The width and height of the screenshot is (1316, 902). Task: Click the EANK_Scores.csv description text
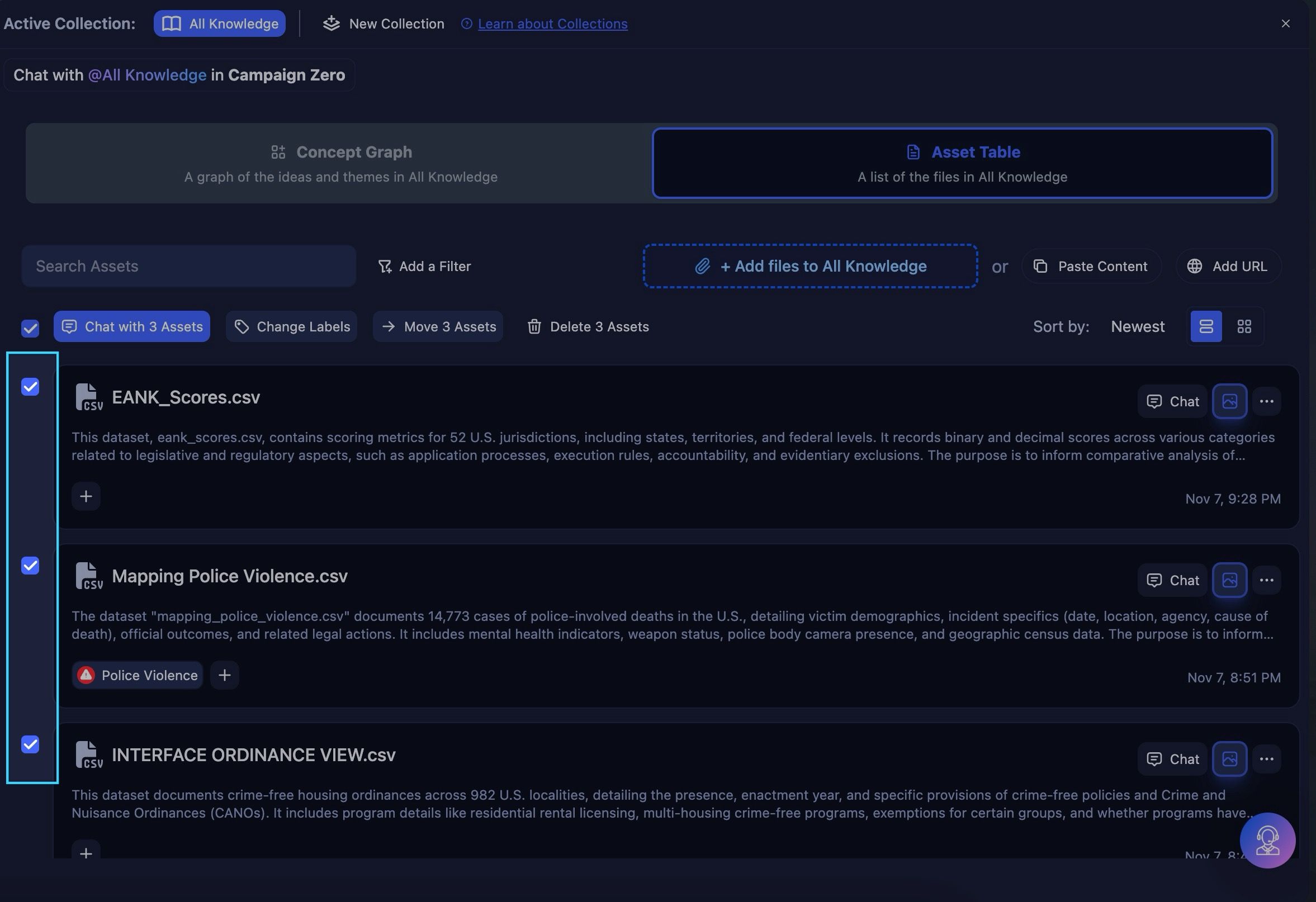coord(673,446)
